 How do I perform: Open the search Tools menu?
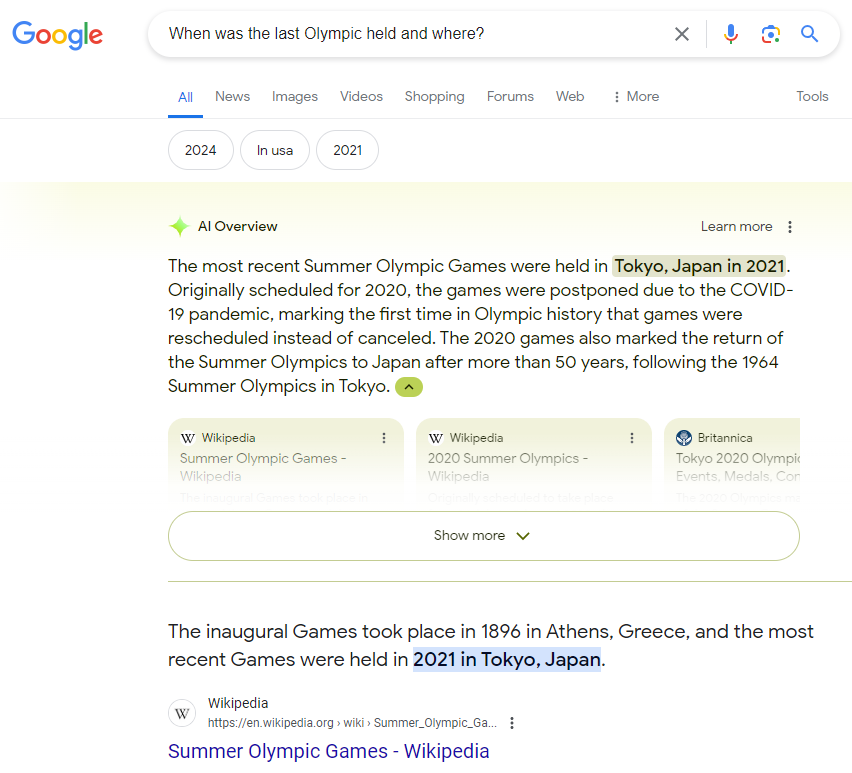812,97
